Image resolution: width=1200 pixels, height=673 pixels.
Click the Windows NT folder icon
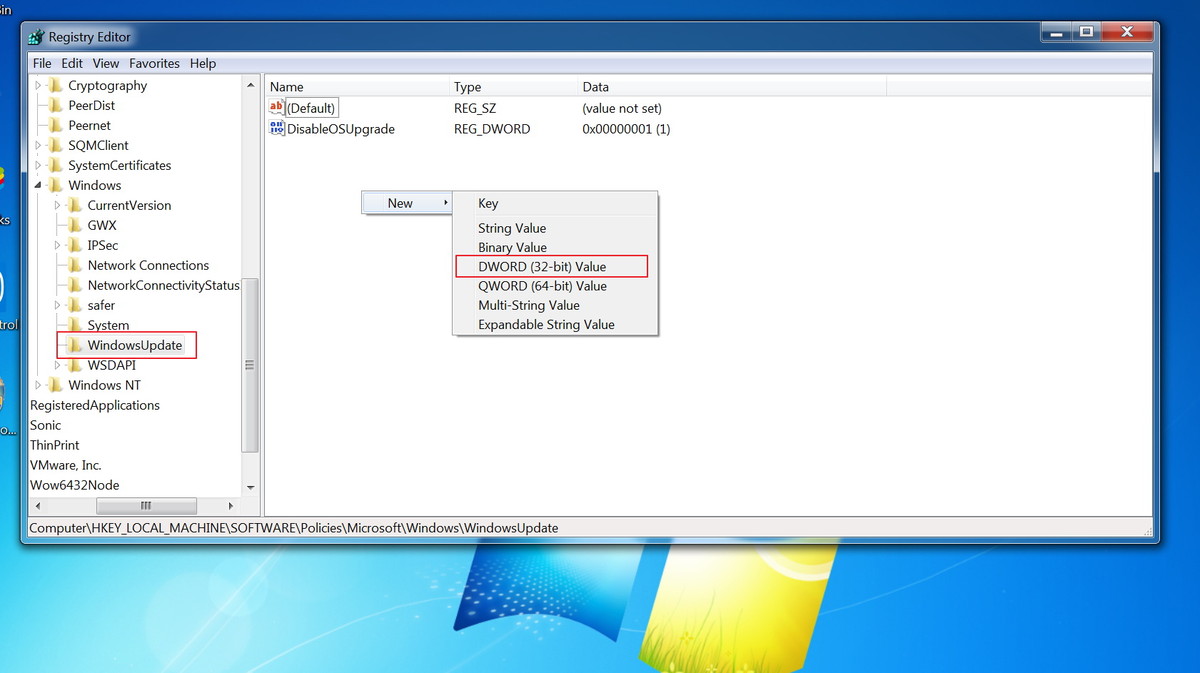pyautogui.click(x=56, y=386)
